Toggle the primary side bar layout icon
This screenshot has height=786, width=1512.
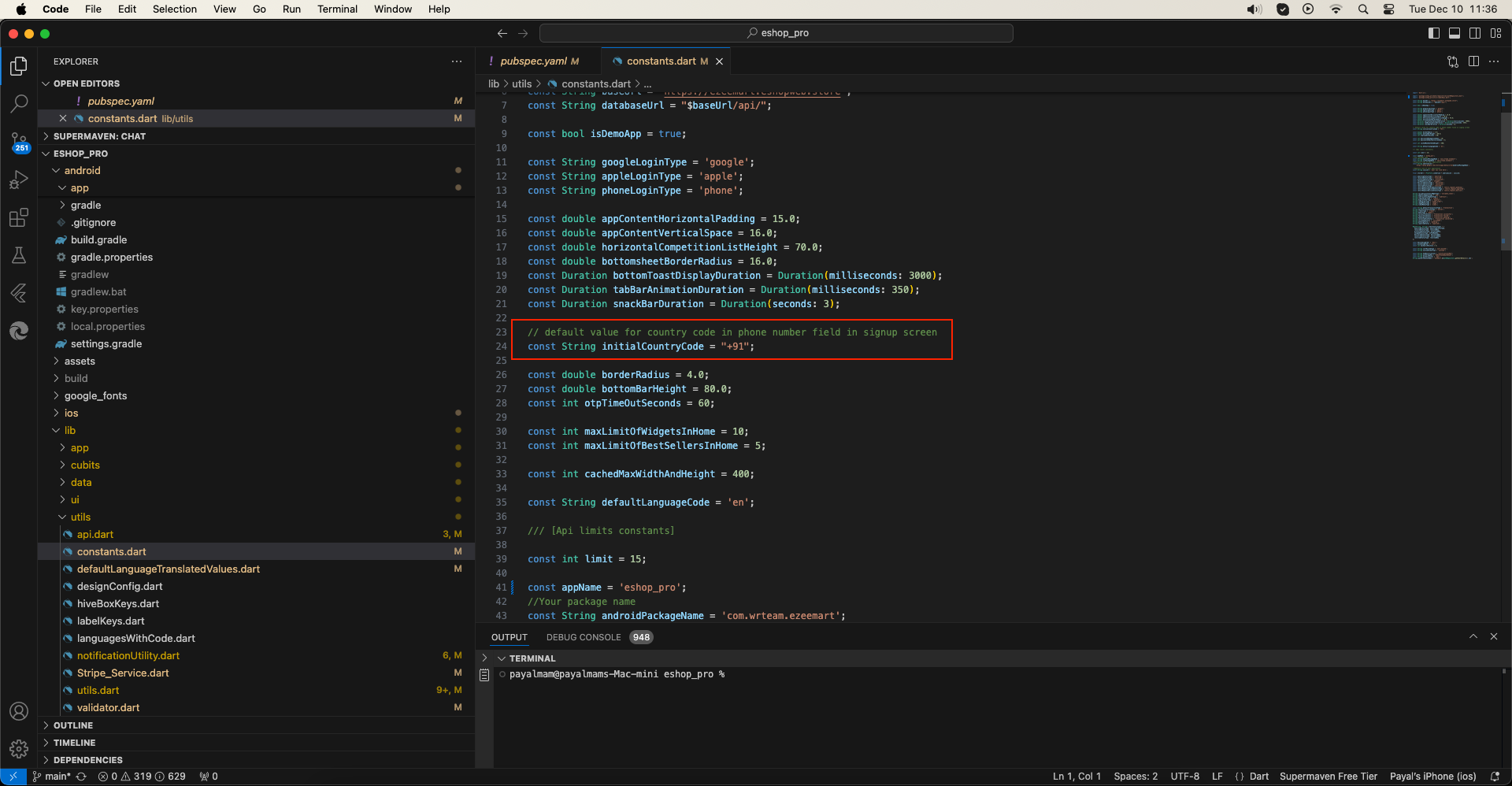1433,33
